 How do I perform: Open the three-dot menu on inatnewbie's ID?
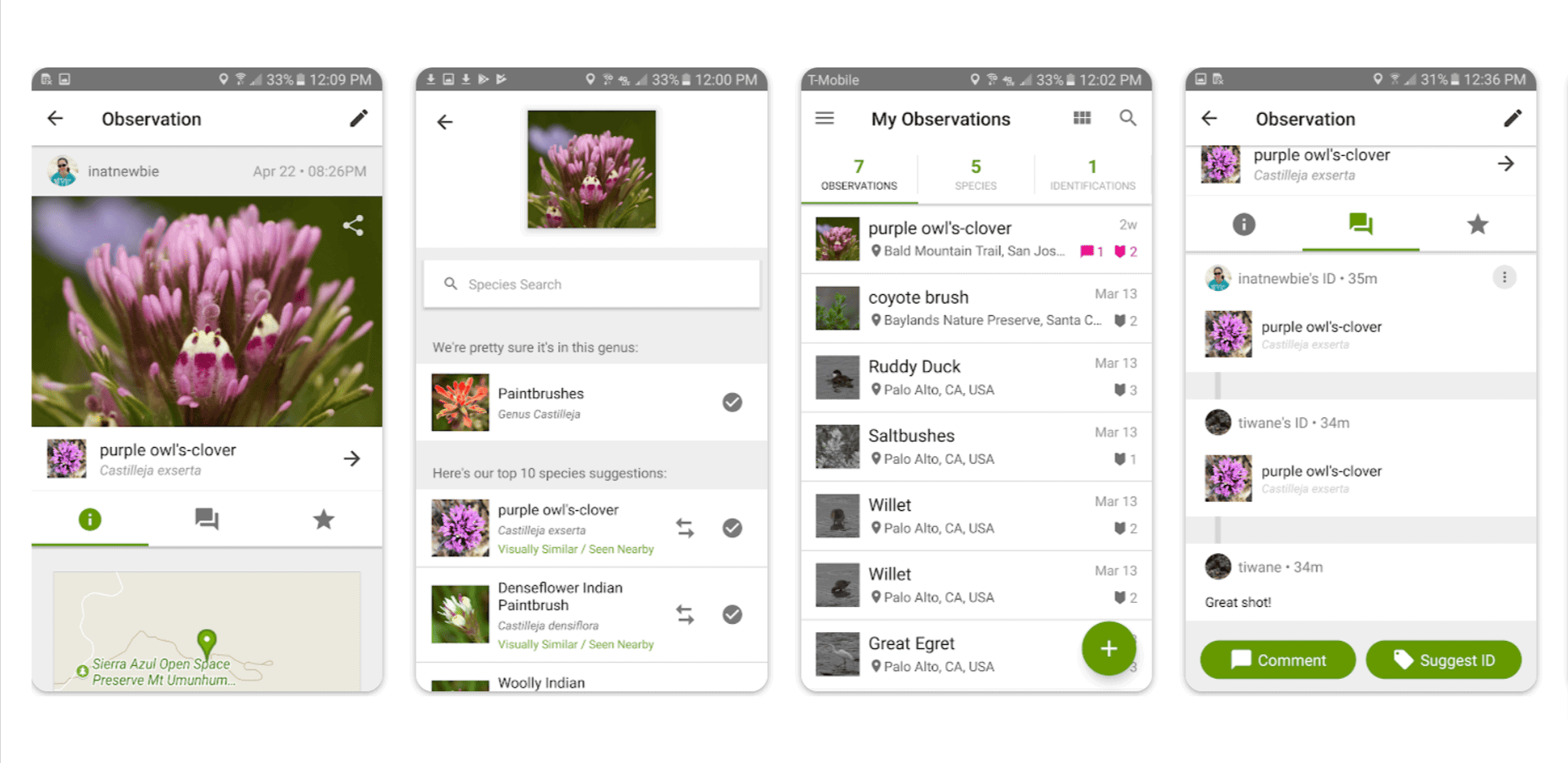pyautogui.click(x=1504, y=277)
